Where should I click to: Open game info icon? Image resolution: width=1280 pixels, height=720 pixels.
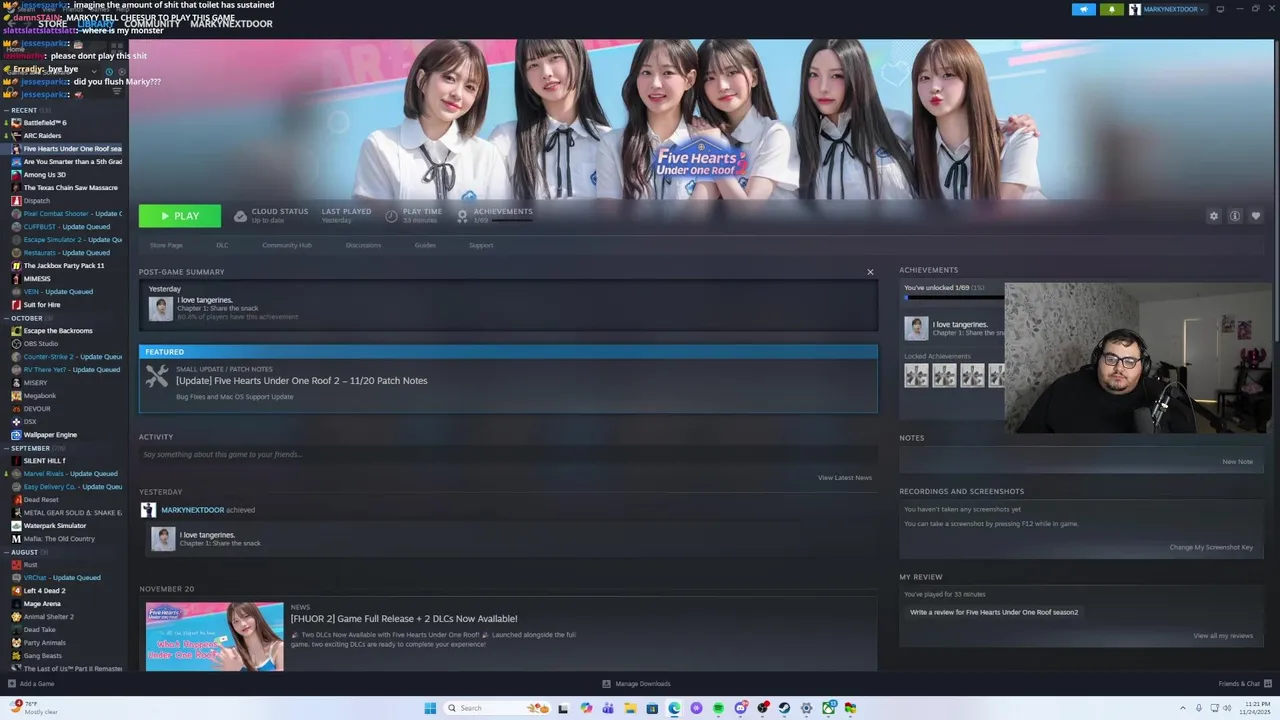pos(1235,216)
